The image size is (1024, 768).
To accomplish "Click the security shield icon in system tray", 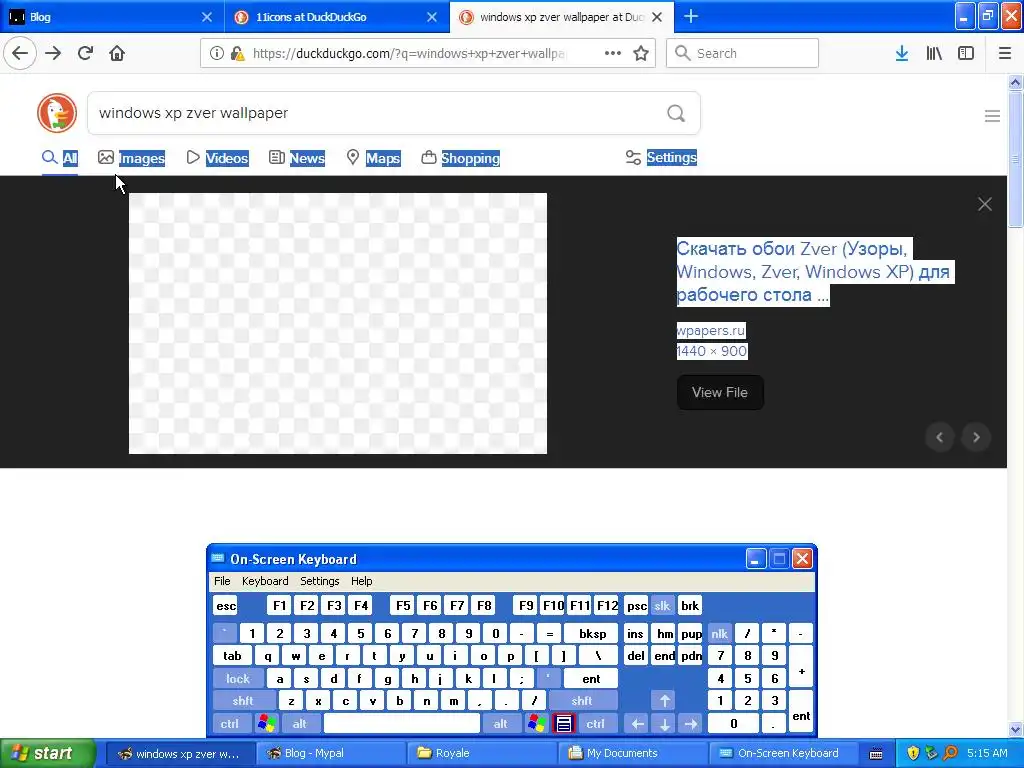I will pyautogui.click(x=913, y=753).
